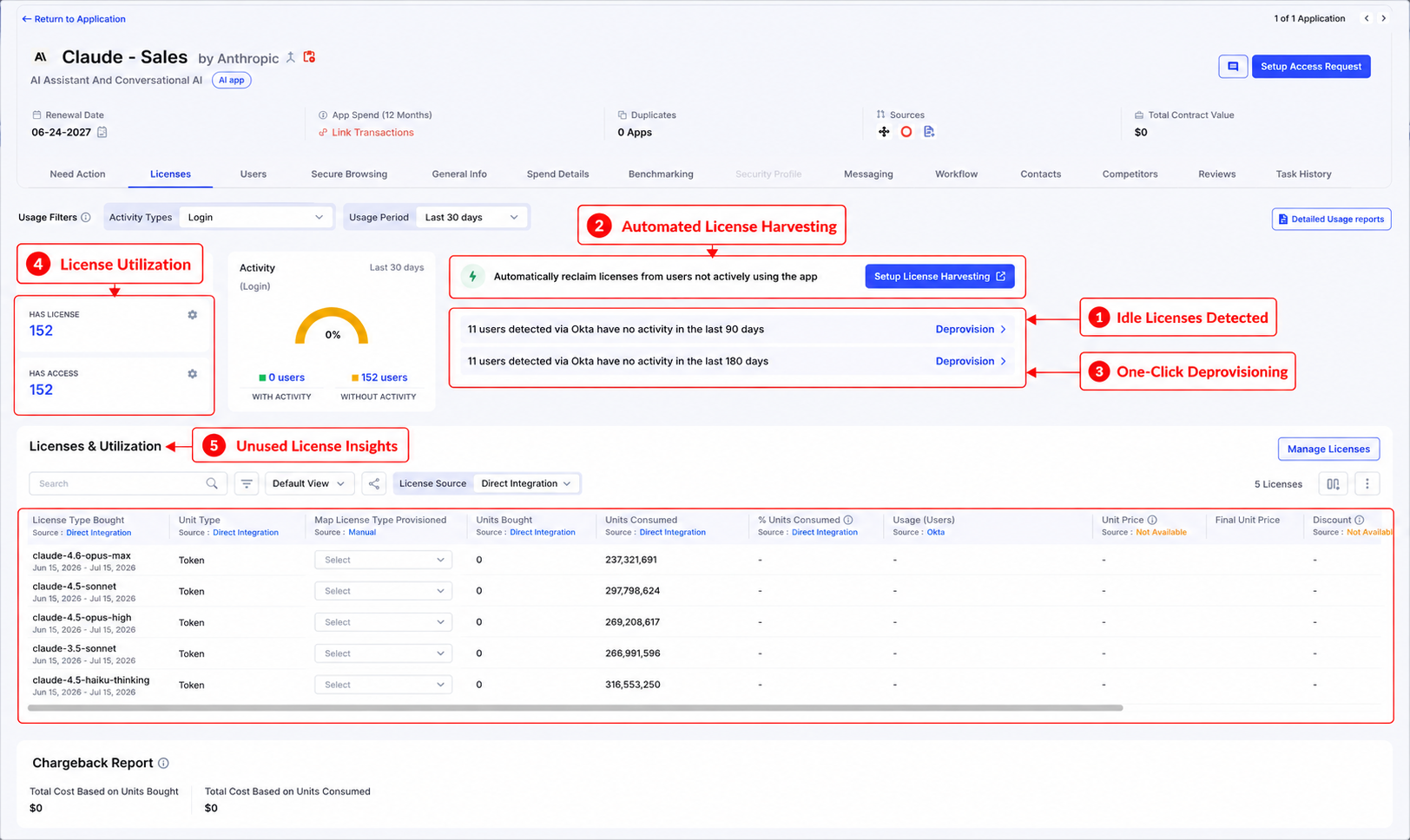This screenshot has height=840, width=1410.
Task: Open the Workflow tab
Action: (x=956, y=174)
